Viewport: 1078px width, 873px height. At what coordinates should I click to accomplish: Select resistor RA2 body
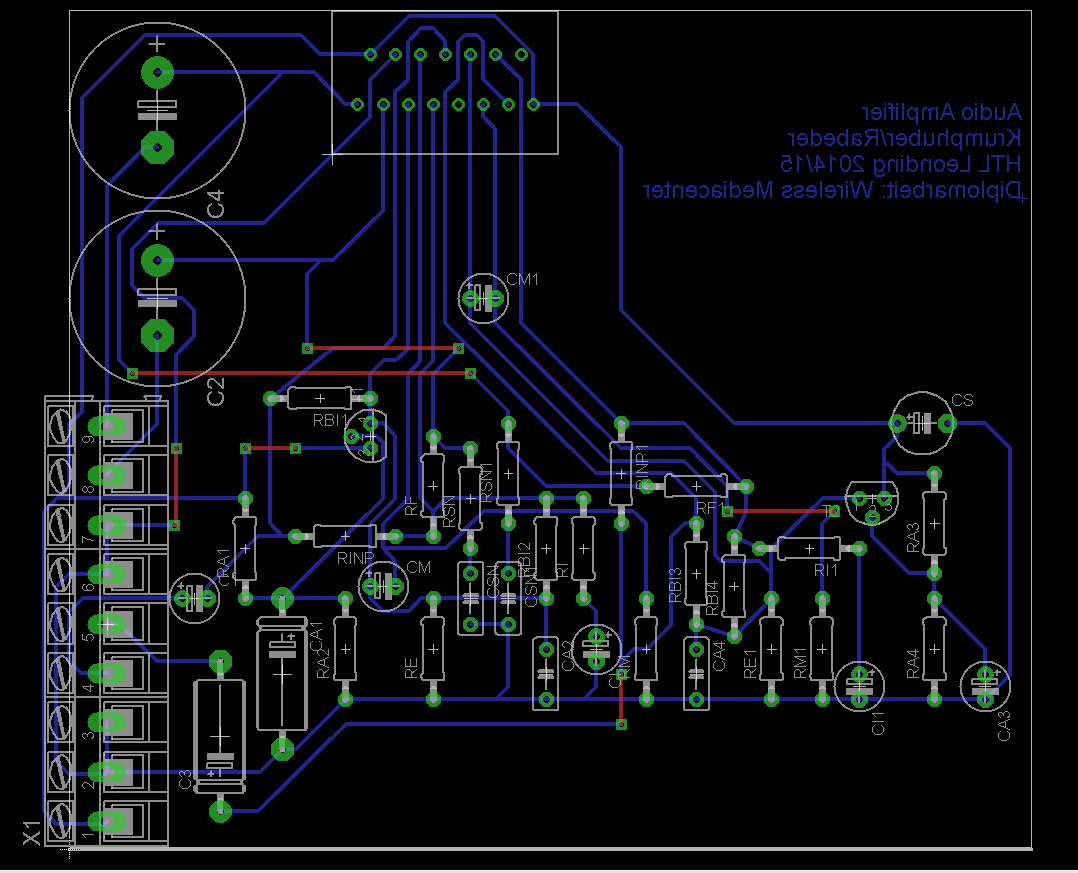point(345,649)
